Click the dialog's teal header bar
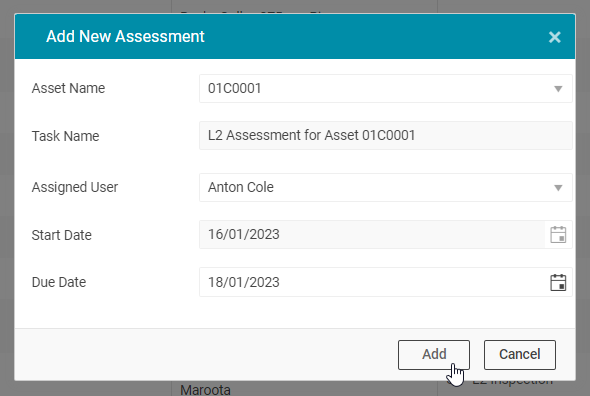The image size is (590, 396). click(295, 37)
